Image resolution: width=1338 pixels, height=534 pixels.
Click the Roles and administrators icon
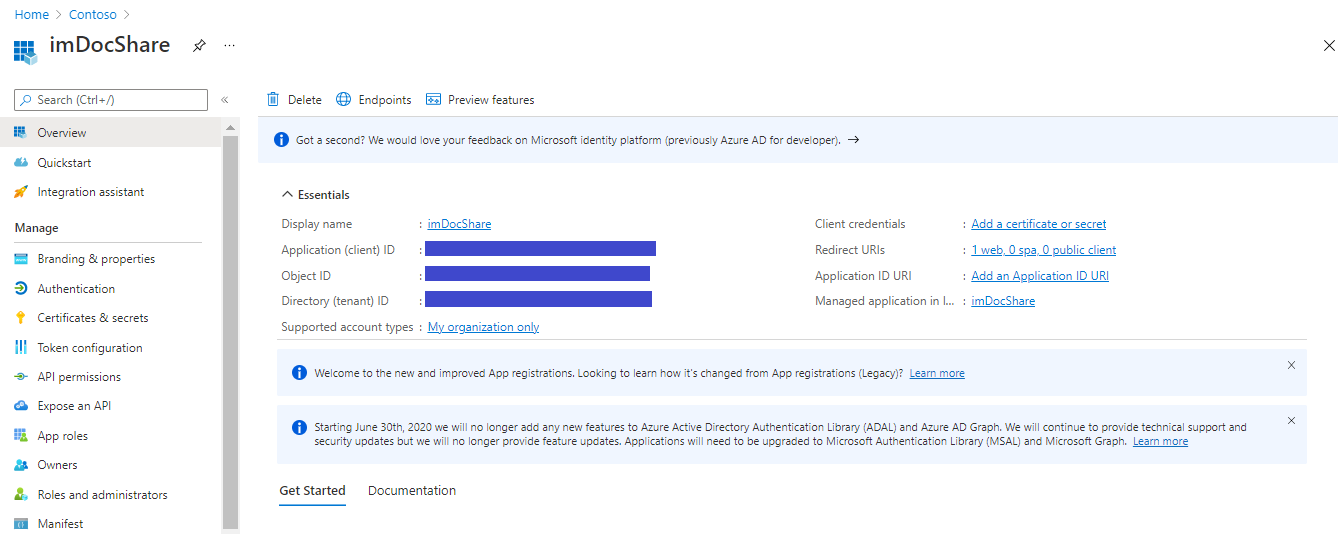point(20,494)
